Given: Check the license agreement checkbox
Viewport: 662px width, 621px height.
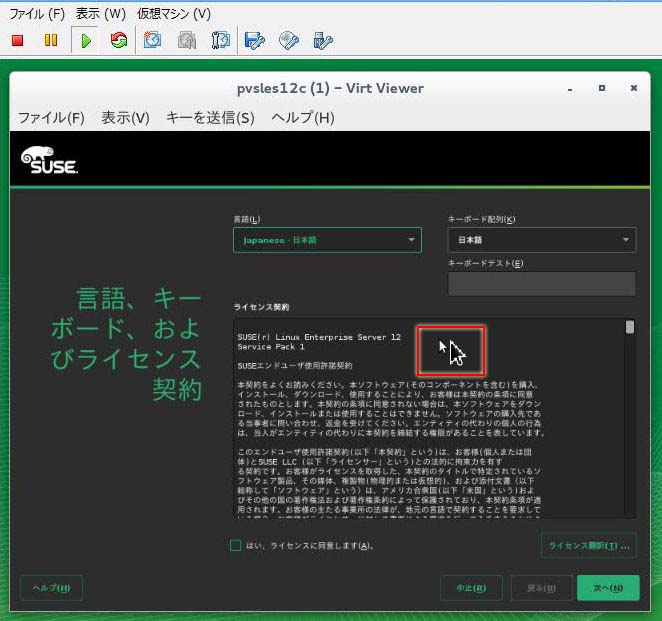Looking at the screenshot, I should point(236,545).
